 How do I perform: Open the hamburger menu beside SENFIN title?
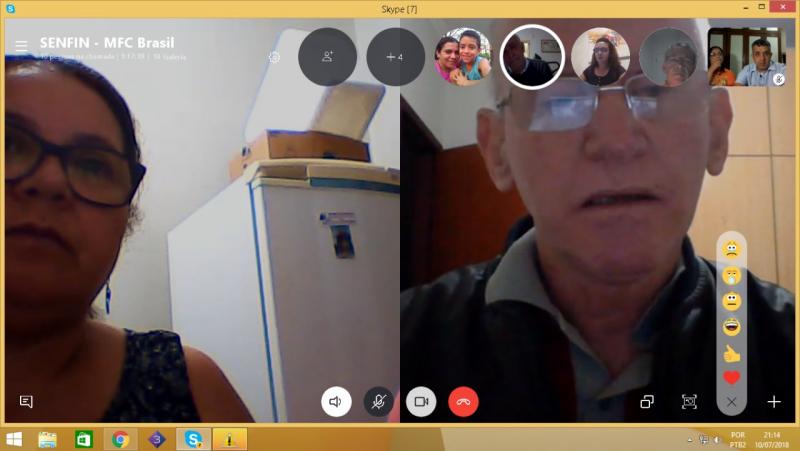[21, 46]
